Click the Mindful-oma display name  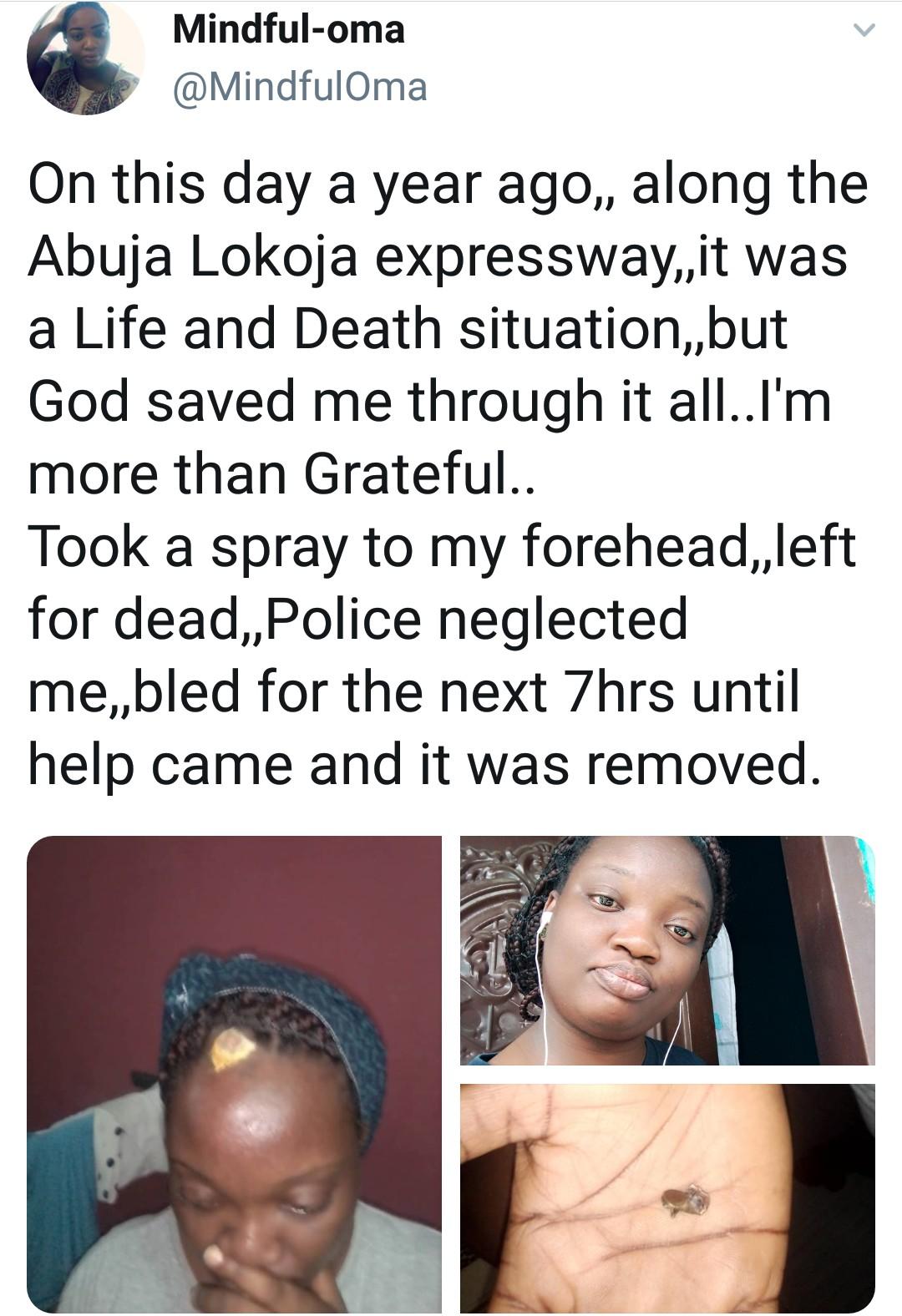[288, 30]
